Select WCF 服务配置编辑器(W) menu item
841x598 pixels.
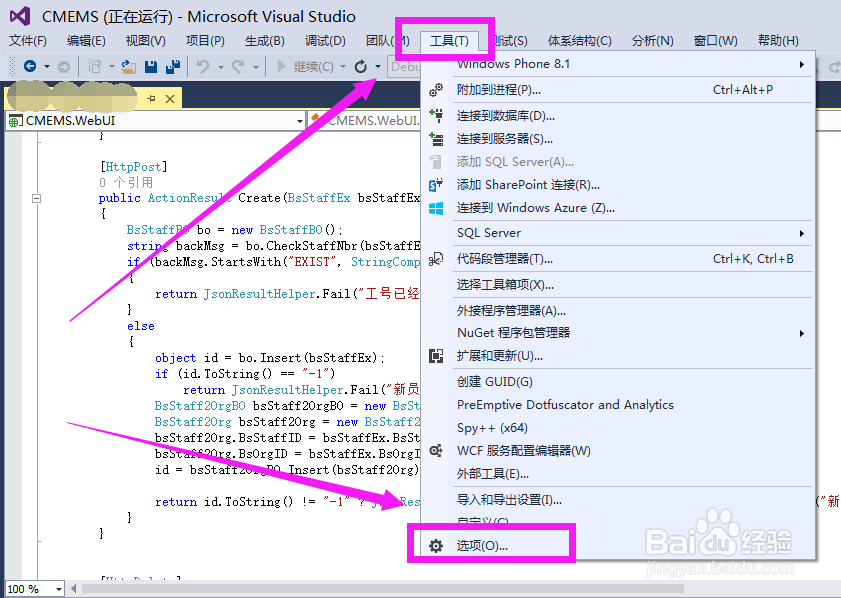(619, 451)
